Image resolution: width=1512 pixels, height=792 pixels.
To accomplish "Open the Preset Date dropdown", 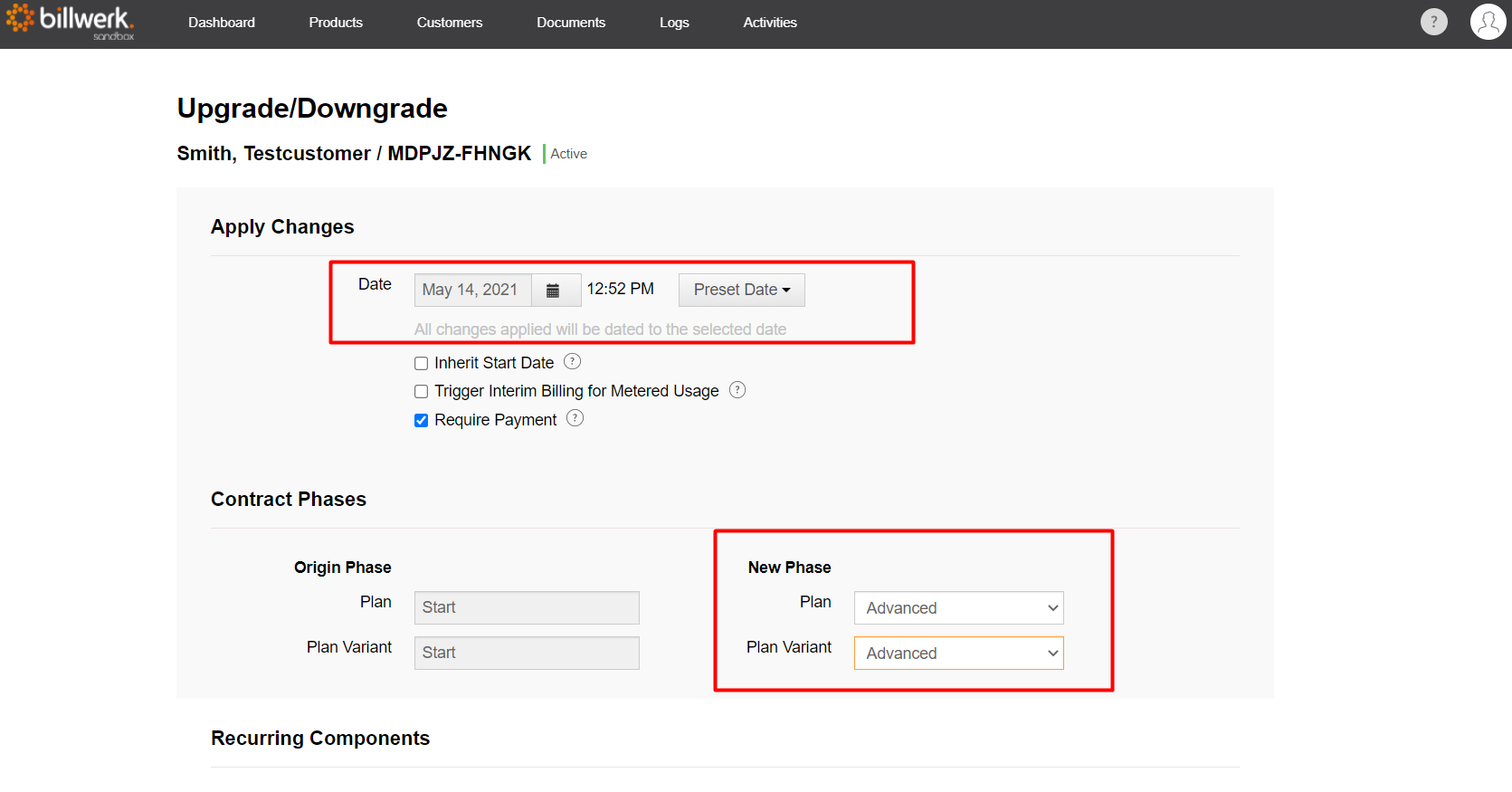I will coord(742,290).
